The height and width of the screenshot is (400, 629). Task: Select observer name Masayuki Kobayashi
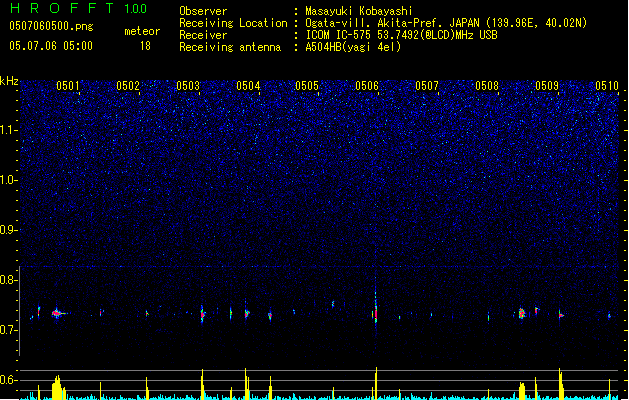pyautogui.click(x=359, y=11)
